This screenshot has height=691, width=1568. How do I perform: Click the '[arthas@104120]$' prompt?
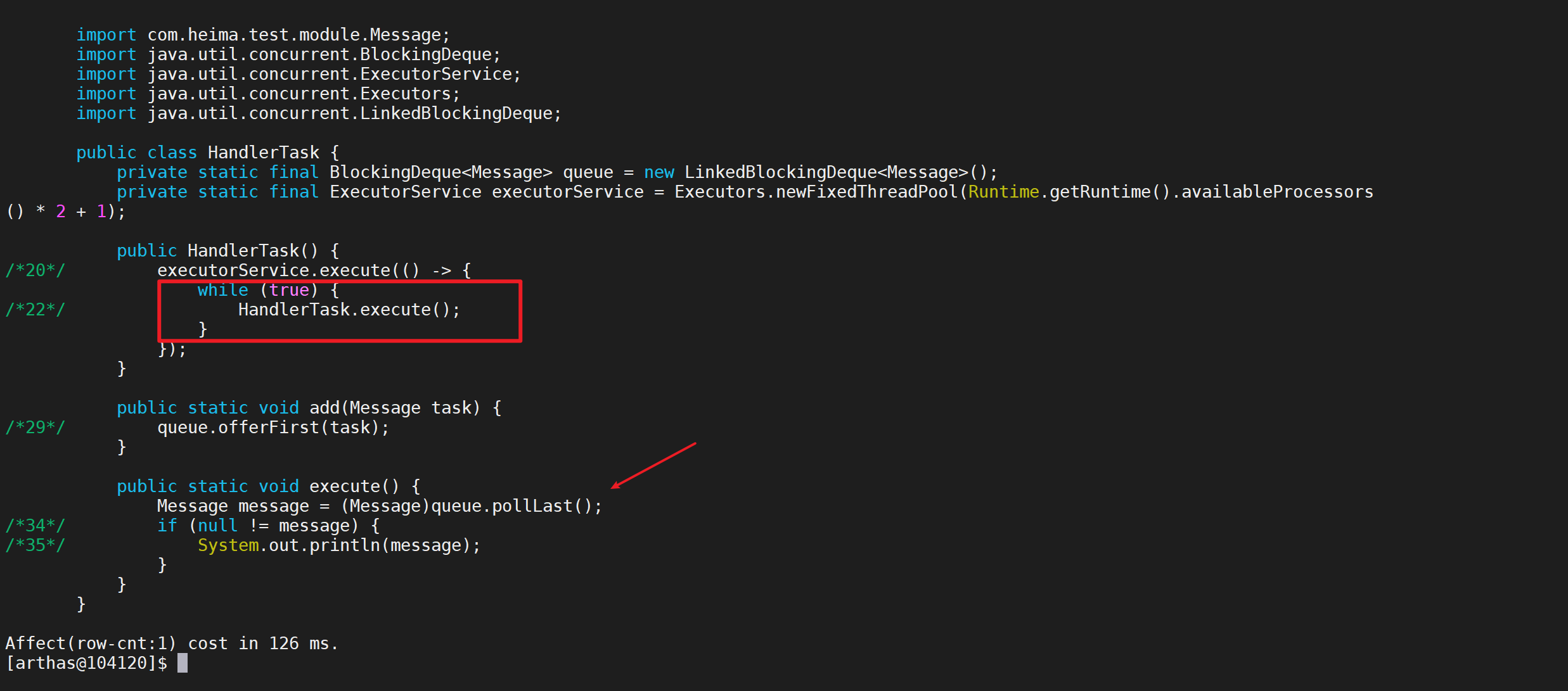click(x=86, y=663)
